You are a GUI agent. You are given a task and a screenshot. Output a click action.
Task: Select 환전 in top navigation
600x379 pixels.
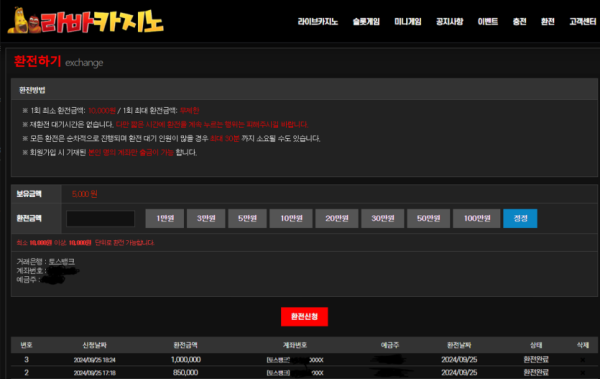pyautogui.click(x=548, y=22)
